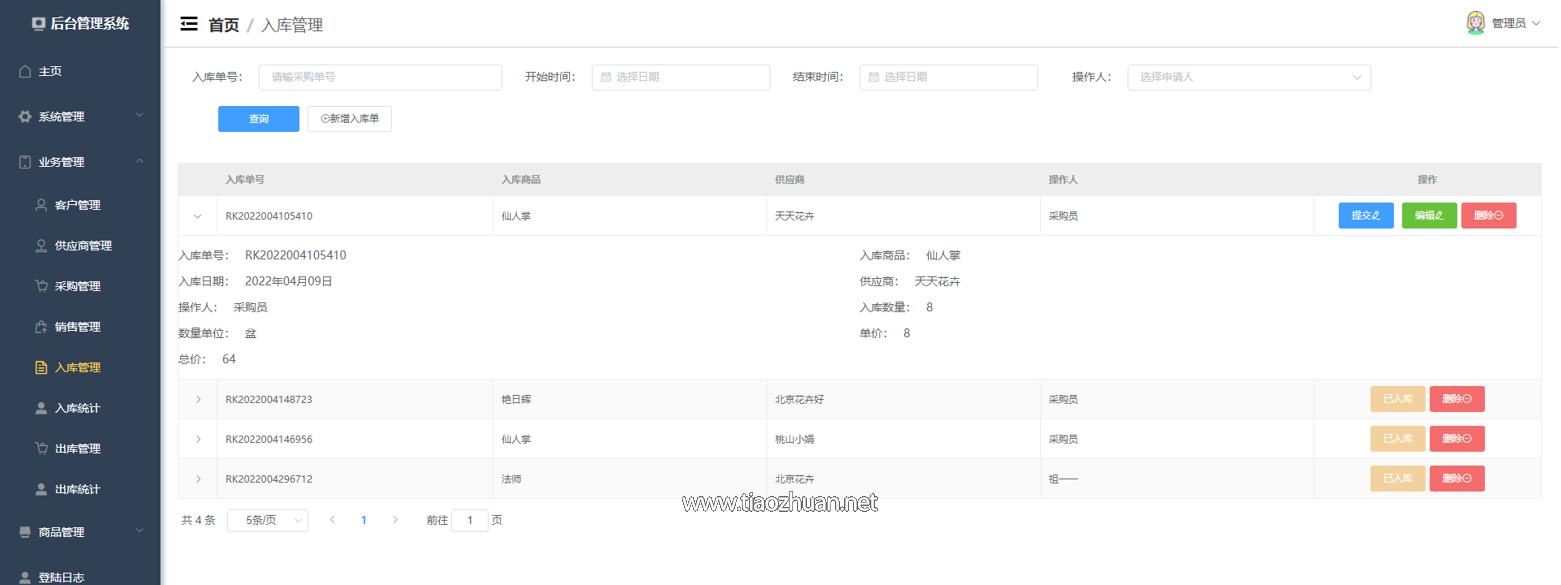Open 销售管理 in the sidebar
1561x585 pixels.
pyautogui.click(x=80, y=327)
